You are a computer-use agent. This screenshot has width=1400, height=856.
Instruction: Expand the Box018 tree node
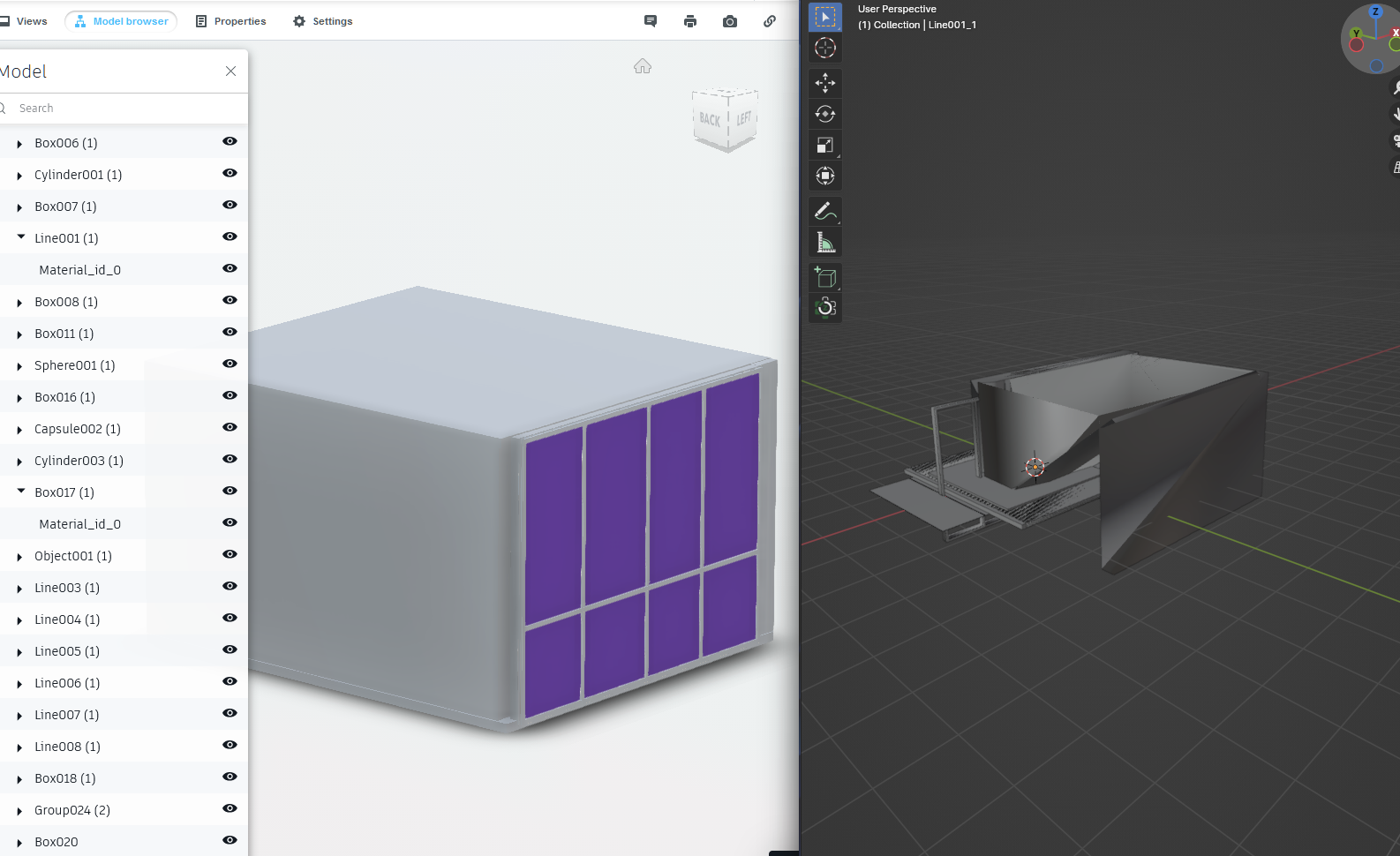(19, 779)
